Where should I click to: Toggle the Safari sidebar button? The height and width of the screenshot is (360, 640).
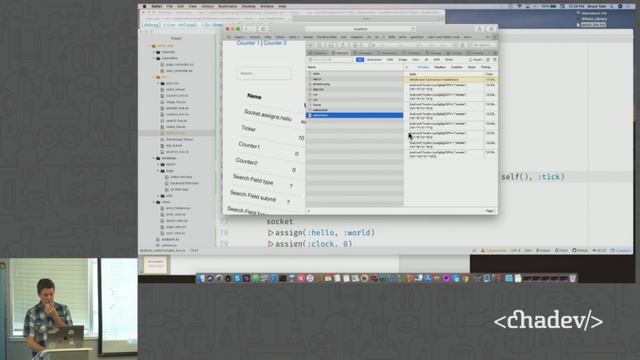263,29
